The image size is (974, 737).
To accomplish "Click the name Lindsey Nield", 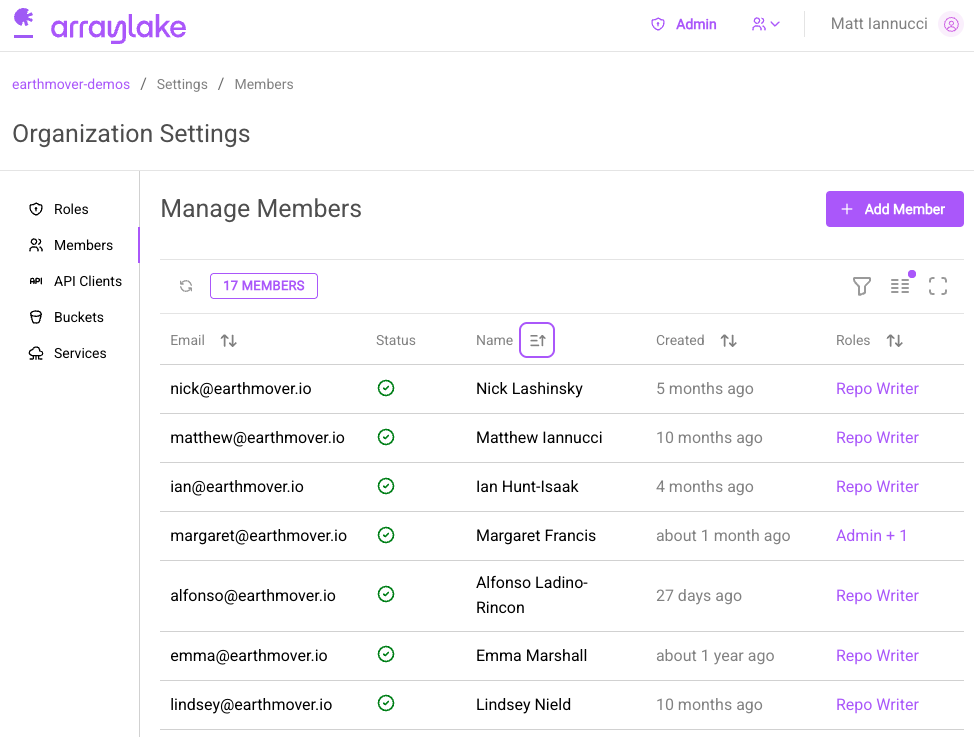I will pos(523,705).
